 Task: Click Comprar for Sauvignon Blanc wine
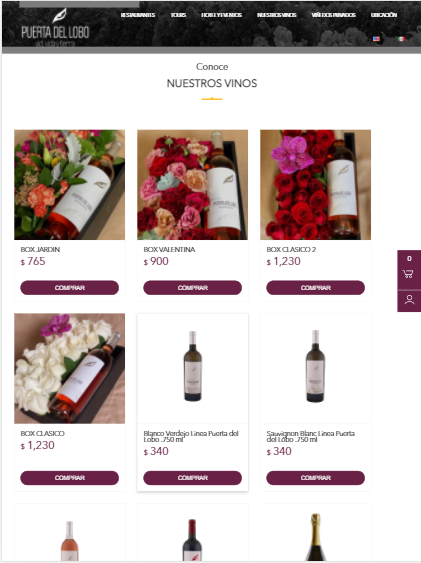(x=315, y=478)
